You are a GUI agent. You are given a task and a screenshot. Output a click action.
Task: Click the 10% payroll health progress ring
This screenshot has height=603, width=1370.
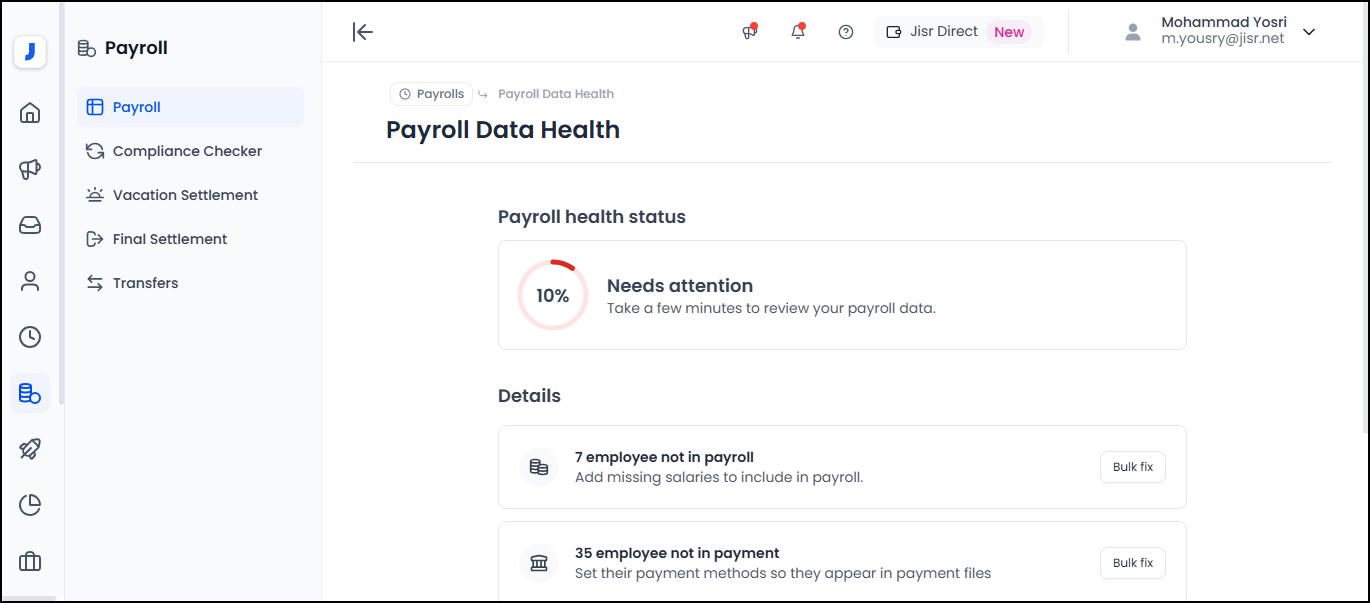[552, 295]
